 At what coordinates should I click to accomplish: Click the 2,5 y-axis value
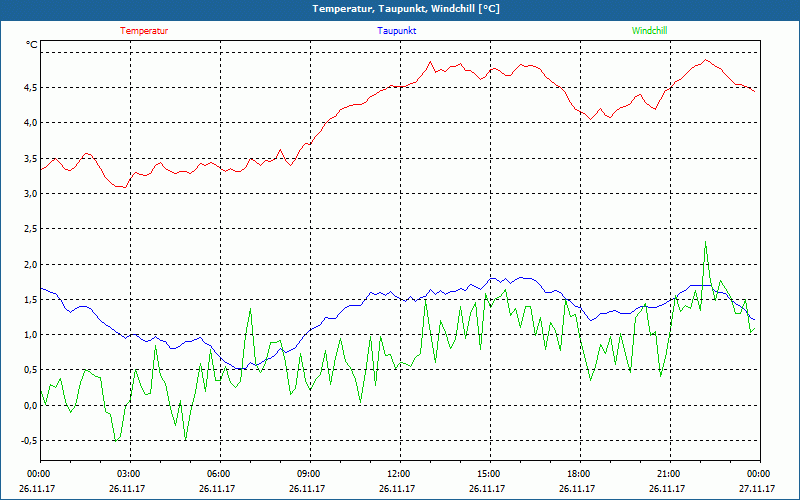31,229
